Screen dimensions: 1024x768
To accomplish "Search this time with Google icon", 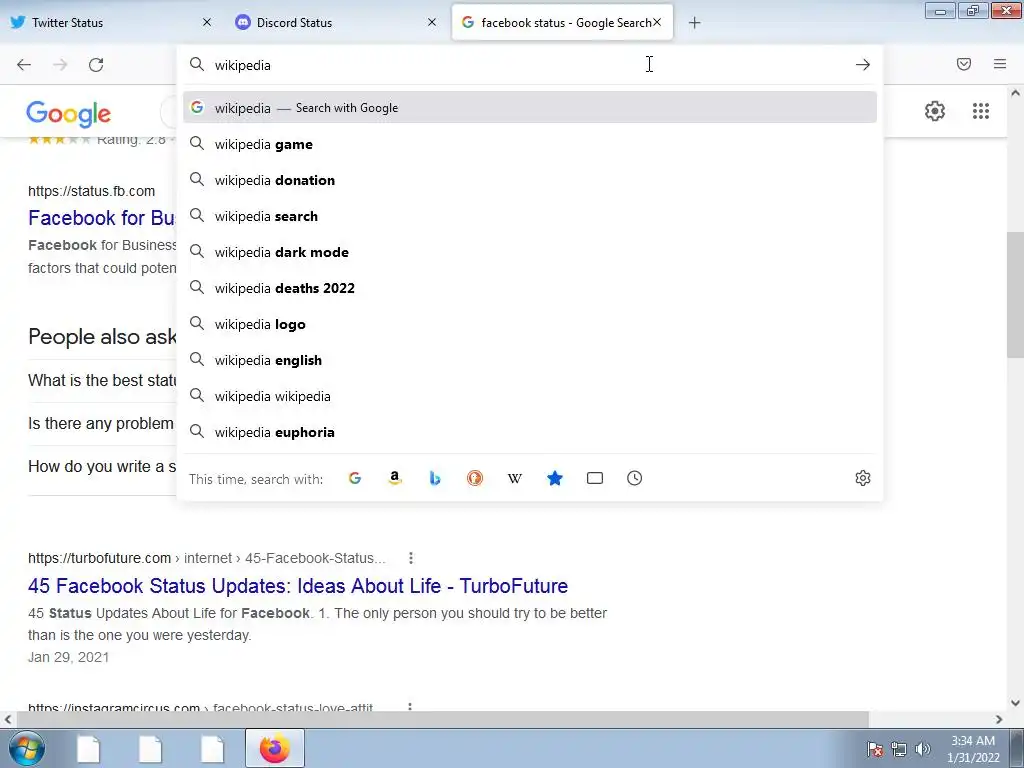I will click(x=355, y=478).
